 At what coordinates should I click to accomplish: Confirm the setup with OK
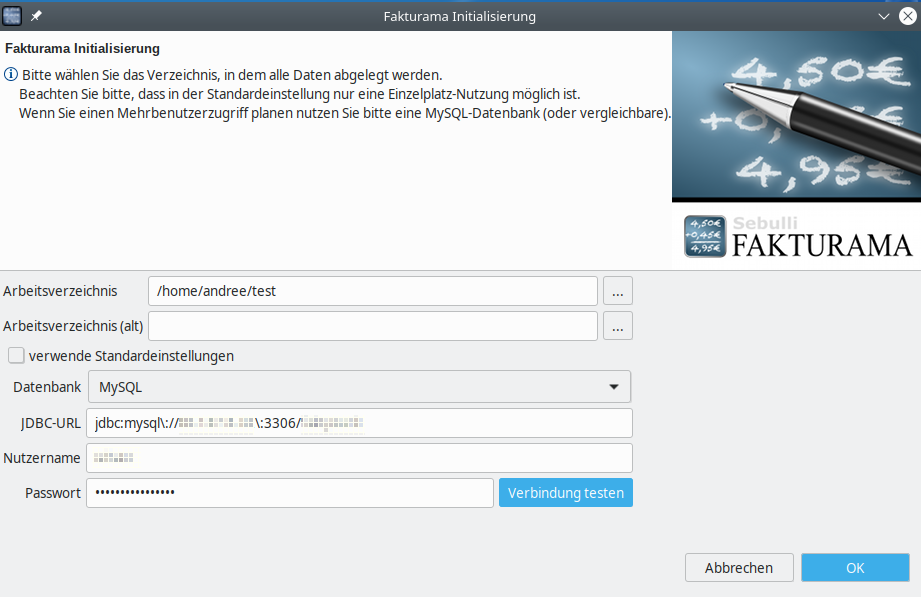pos(855,568)
